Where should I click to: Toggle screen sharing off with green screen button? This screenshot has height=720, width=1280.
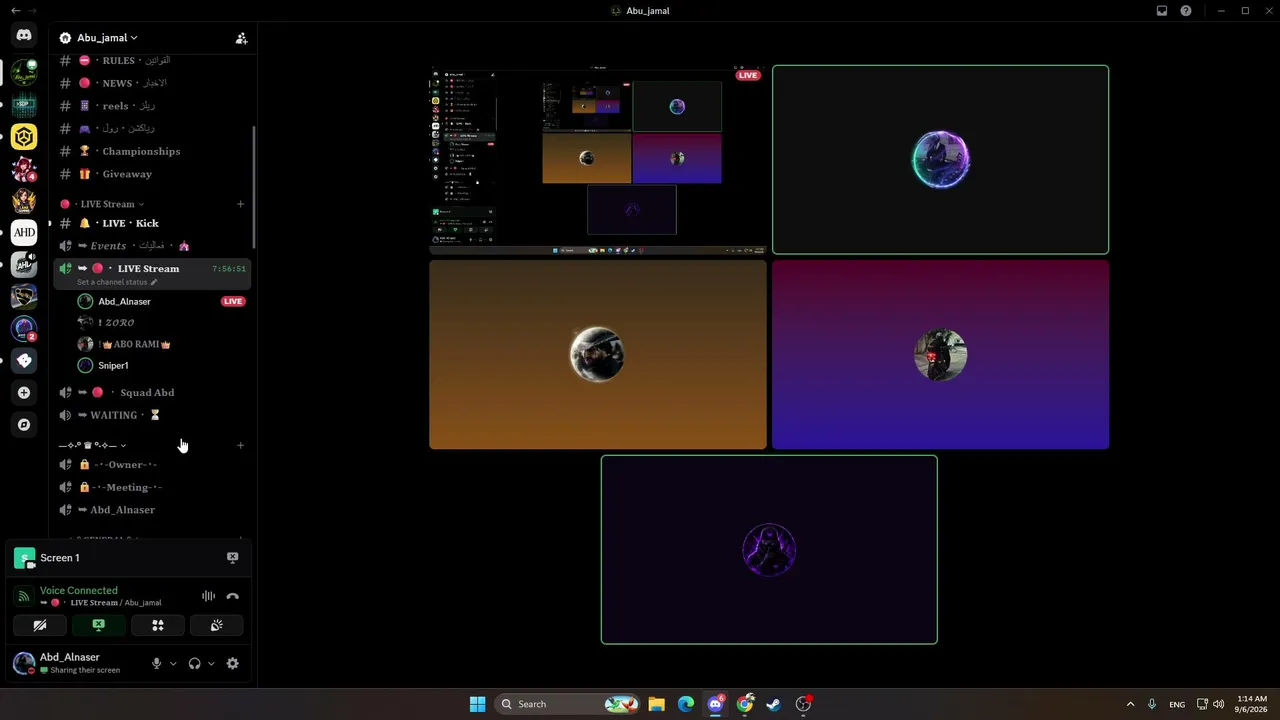[x=98, y=625]
